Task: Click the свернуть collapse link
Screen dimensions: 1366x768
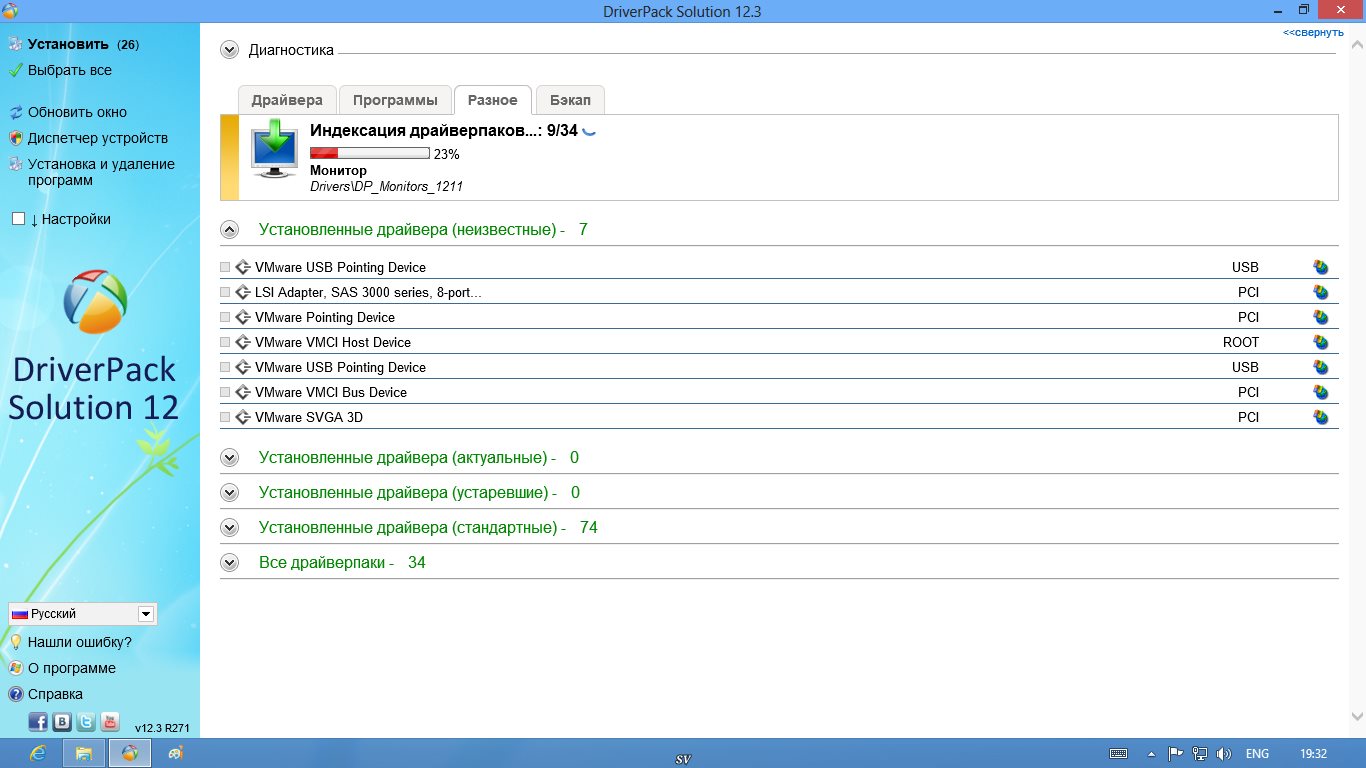Action: [1313, 32]
